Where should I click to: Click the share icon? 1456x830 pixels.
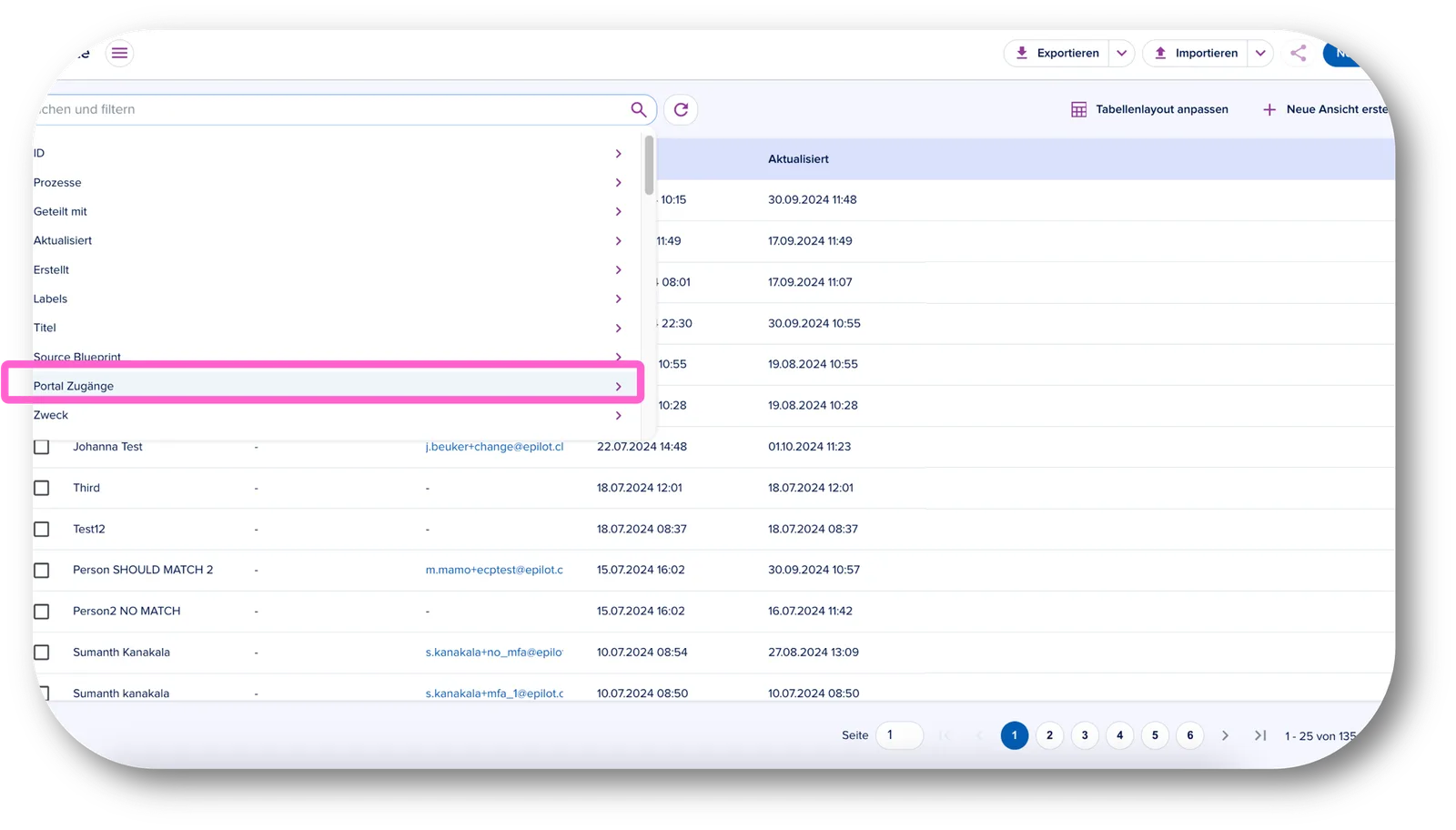(x=1299, y=53)
